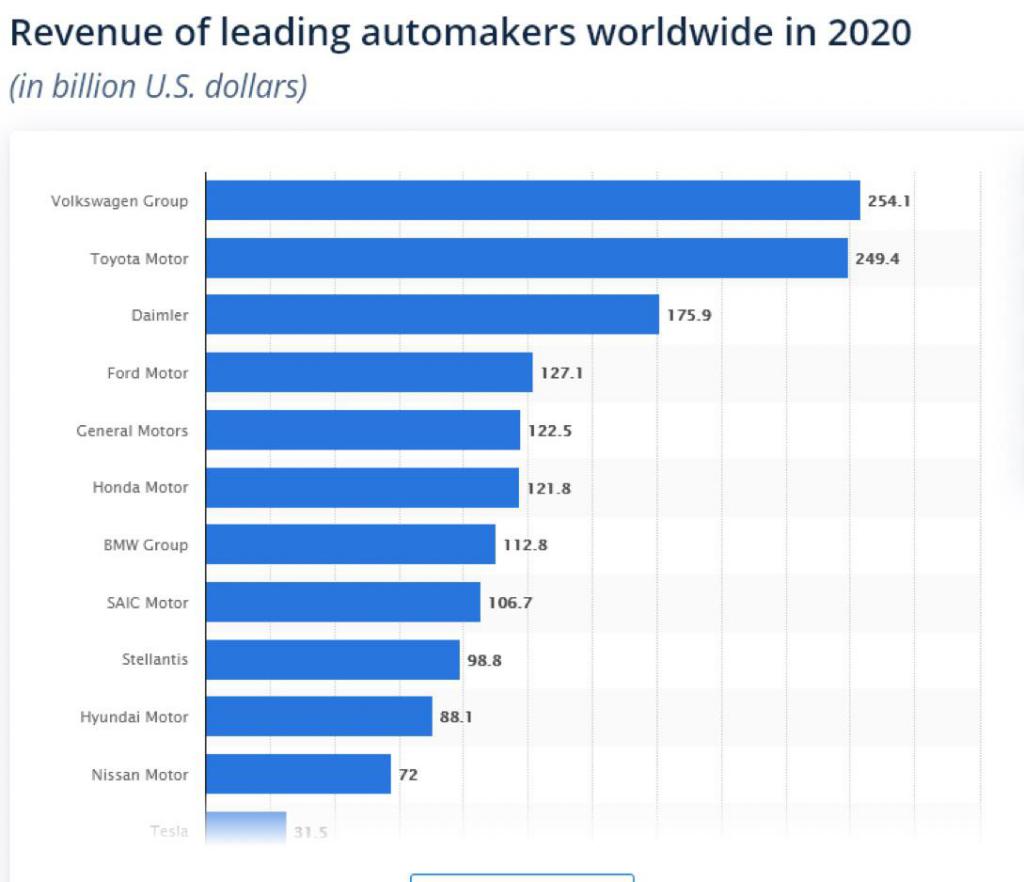Click the subtitle '(in billion U.S. dollars)'
This screenshot has width=1024, height=882.
coord(158,87)
